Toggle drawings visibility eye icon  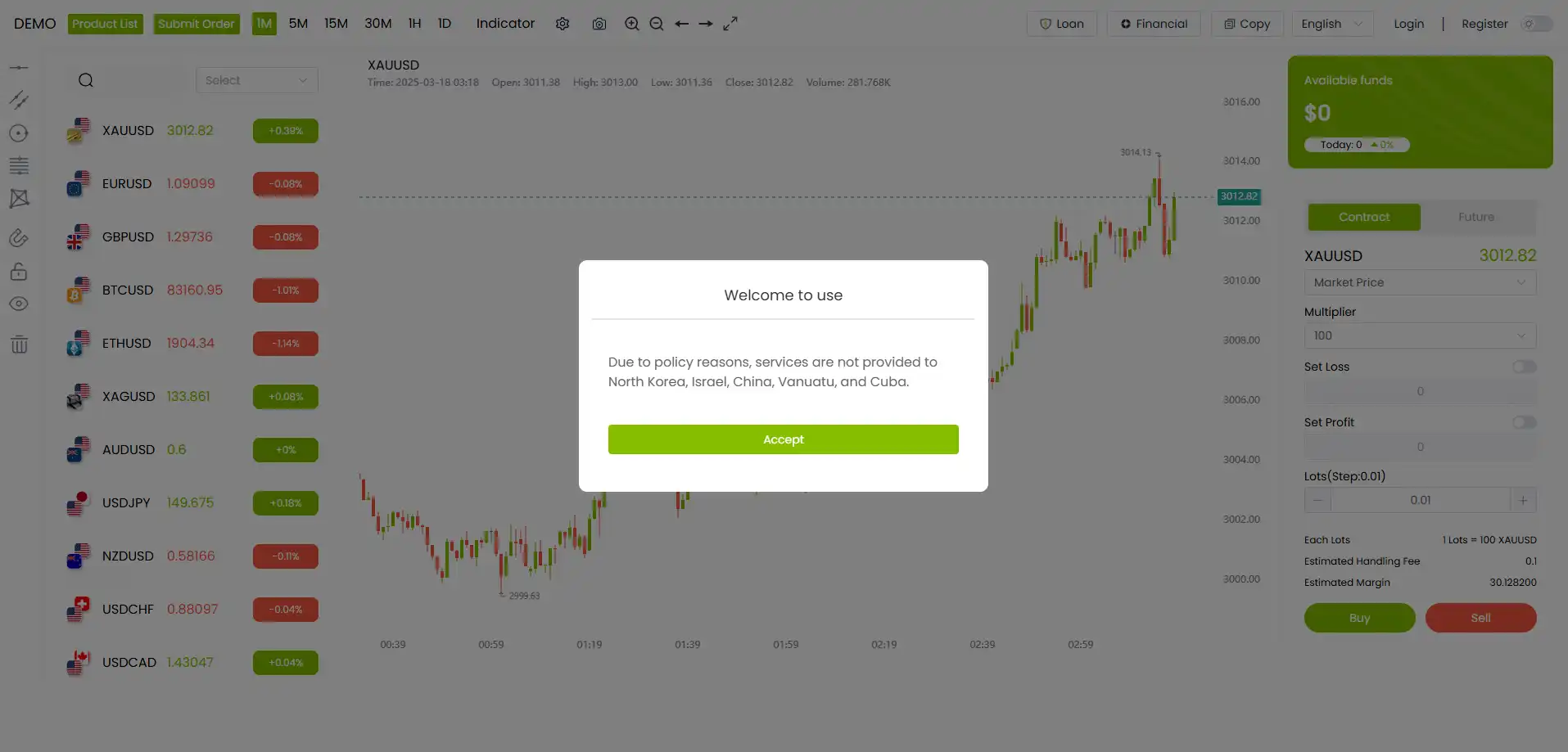19,304
